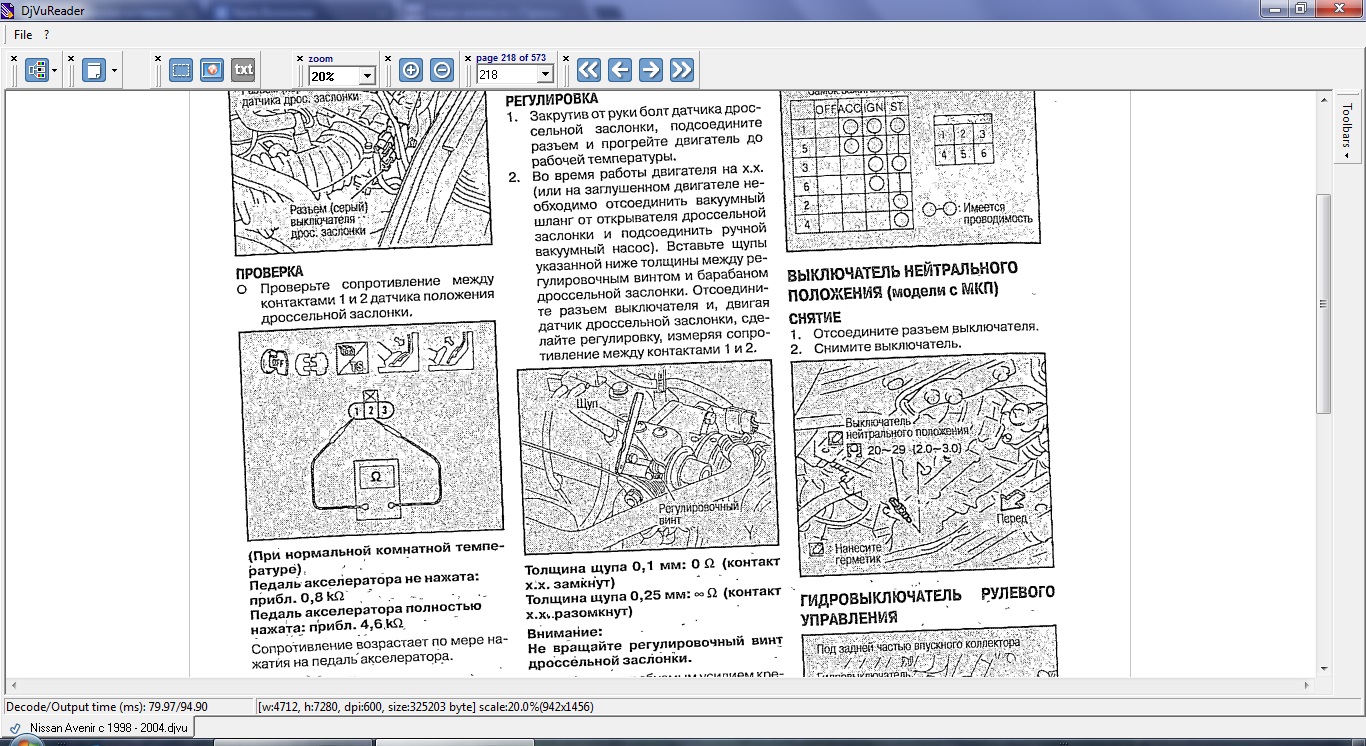Image resolution: width=1366 pixels, height=746 pixels.
Task: Open the page number dropdown arrow
Action: coord(545,75)
